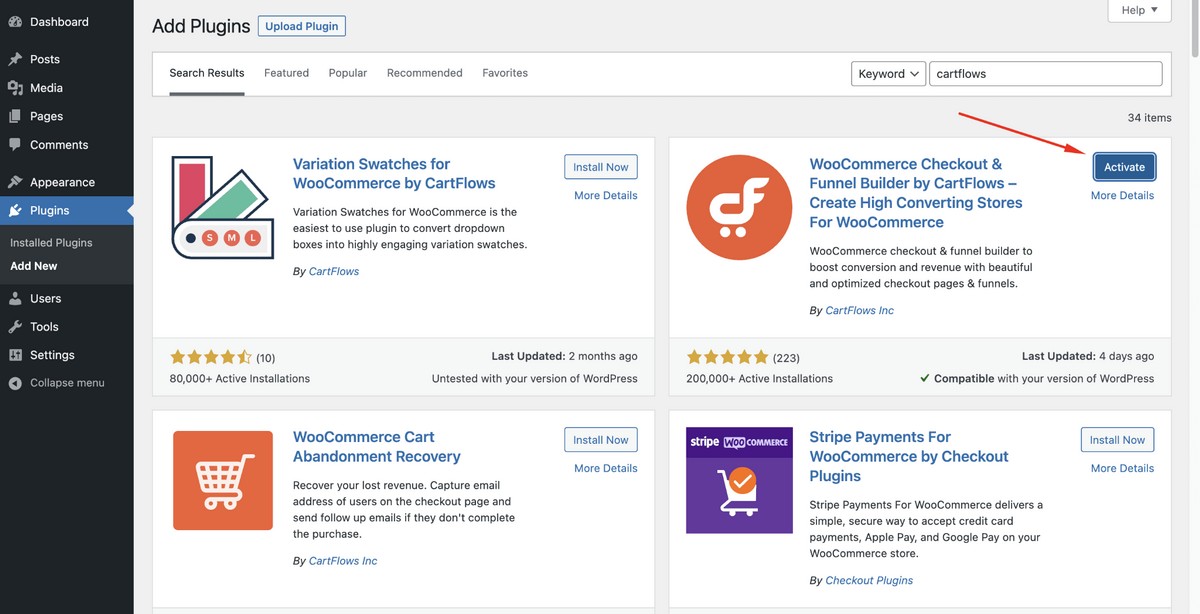1200x614 pixels.
Task: Open CartFlows Inc author link under Funnel Builder
Action: point(860,311)
